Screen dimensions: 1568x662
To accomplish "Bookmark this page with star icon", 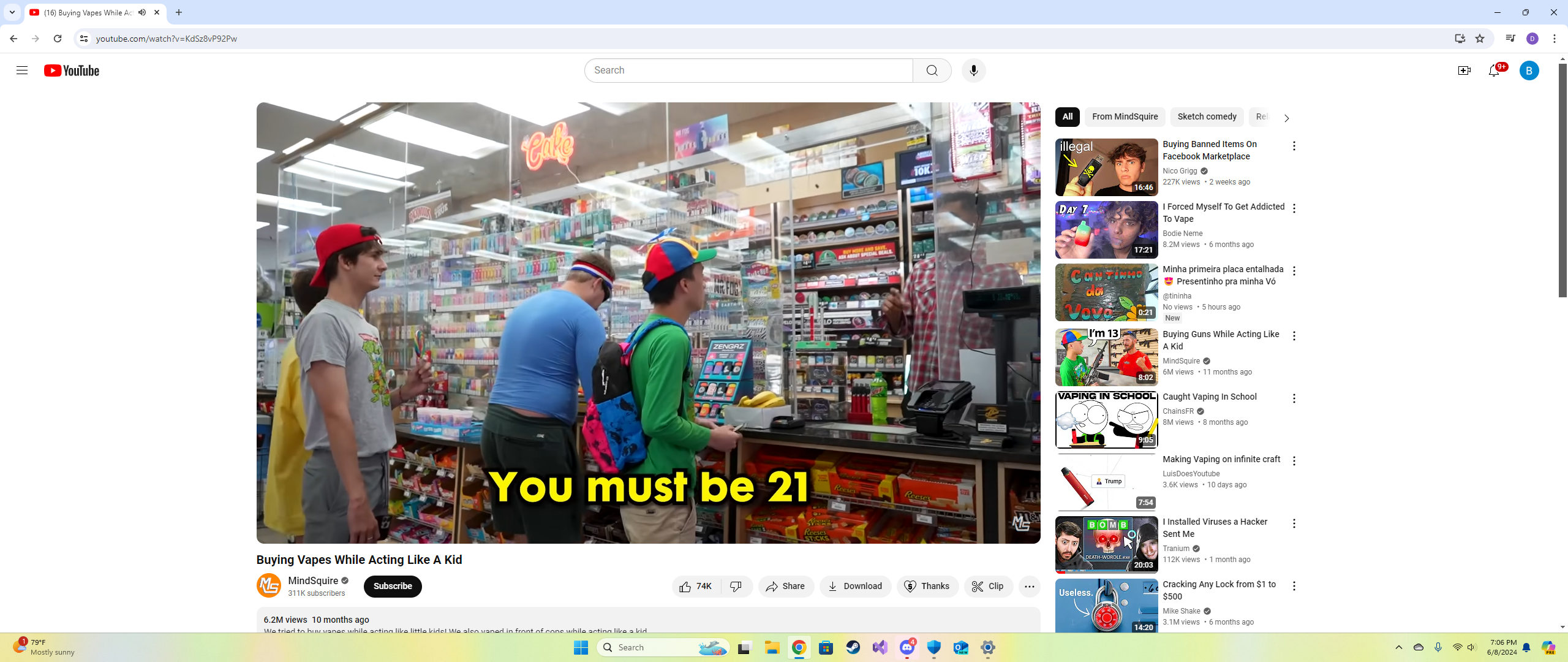I will [x=1480, y=39].
